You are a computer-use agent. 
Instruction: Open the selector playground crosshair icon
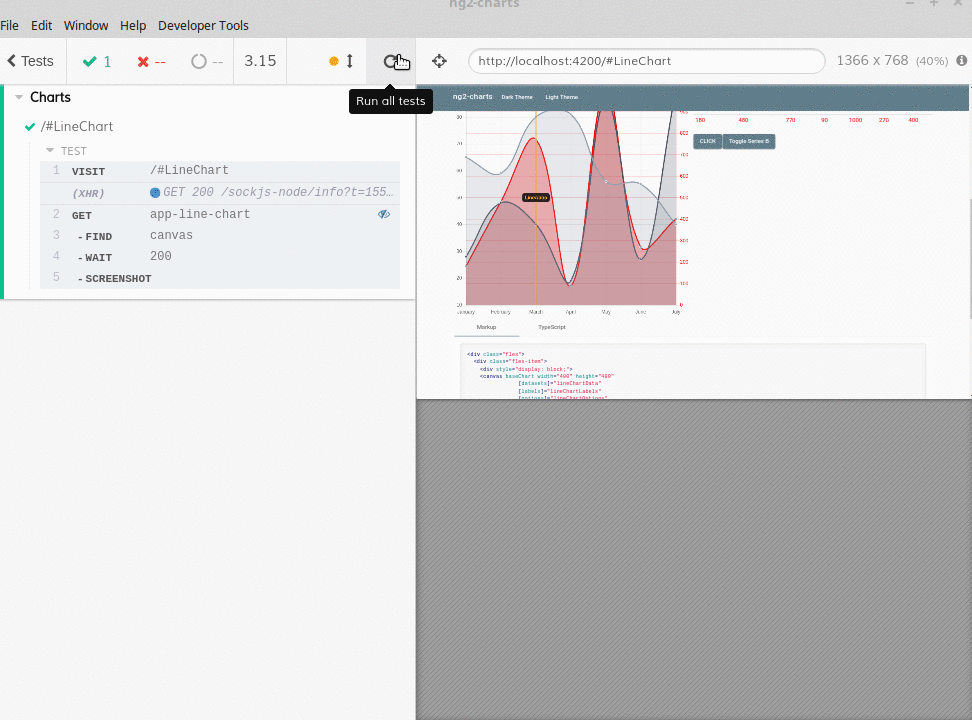(x=439, y=61)
